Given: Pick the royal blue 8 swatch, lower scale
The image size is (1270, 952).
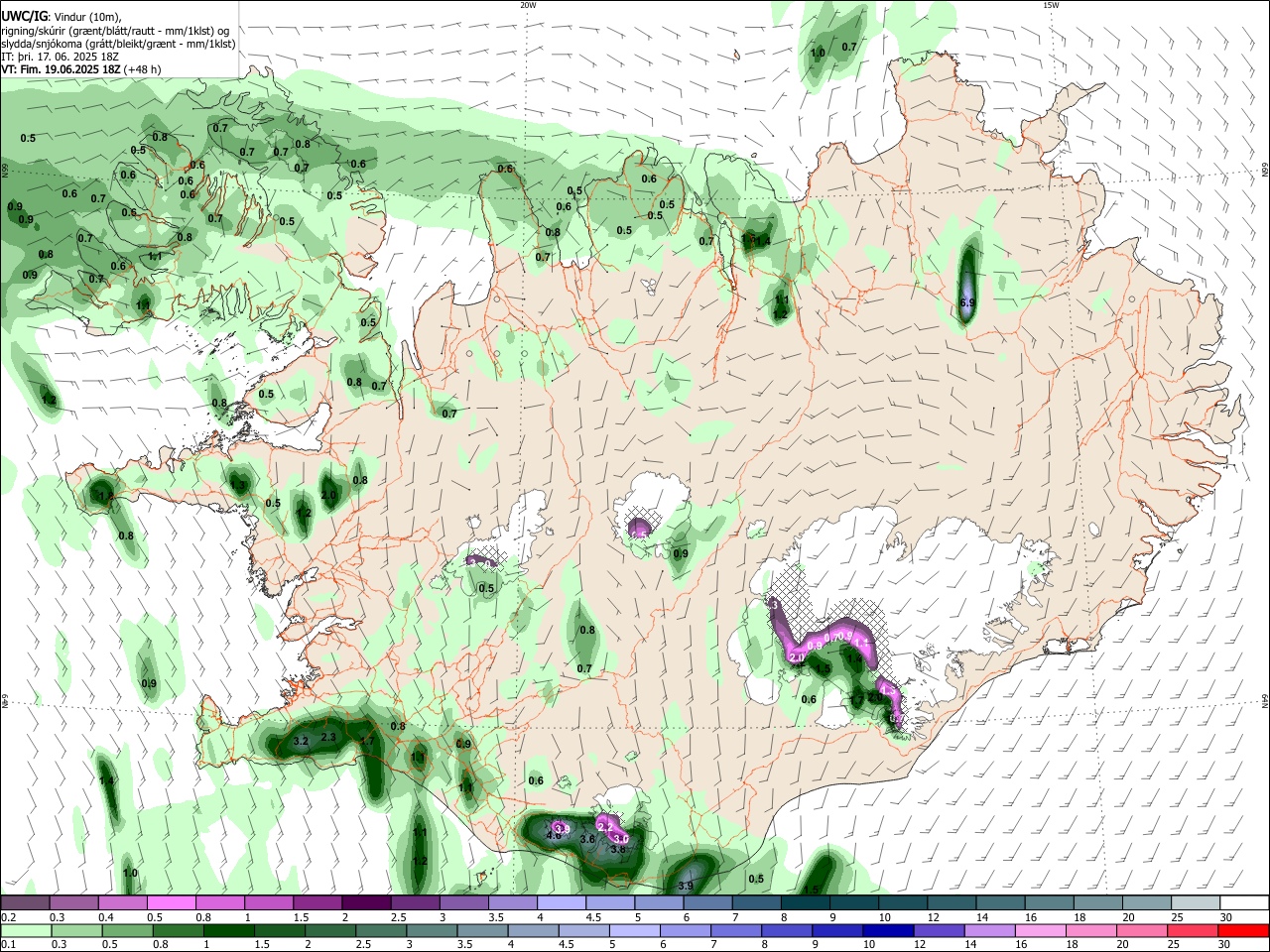Looking at the screenshot, I should (x=787, y=930).
